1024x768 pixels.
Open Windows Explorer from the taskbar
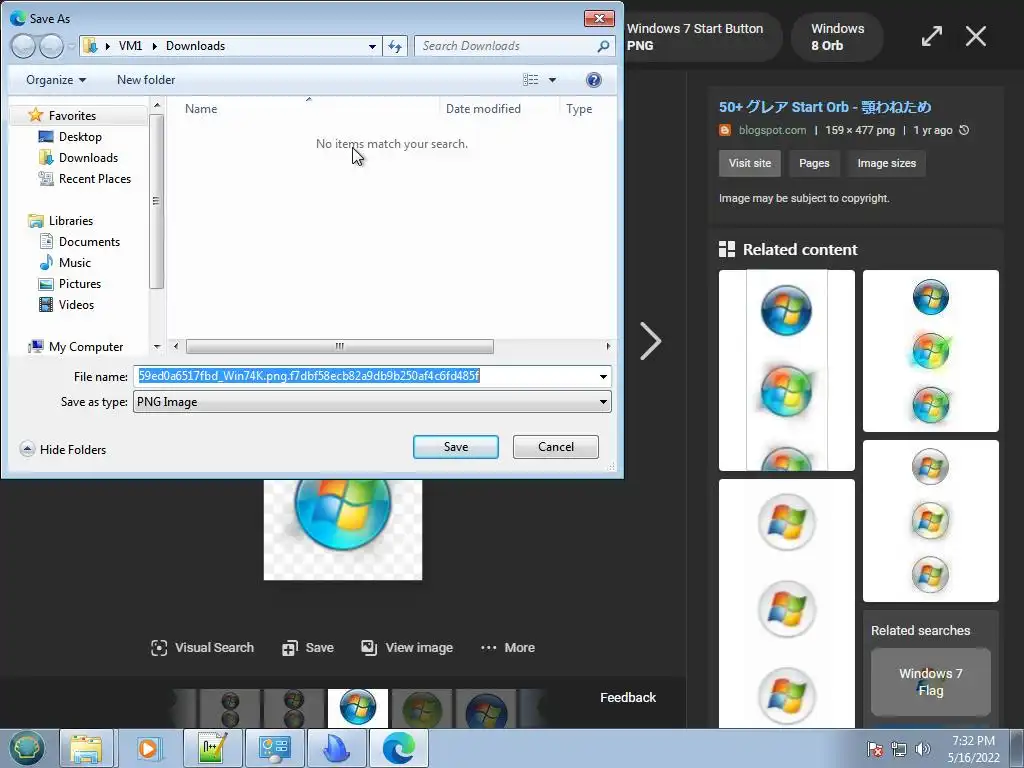point(87,748)
